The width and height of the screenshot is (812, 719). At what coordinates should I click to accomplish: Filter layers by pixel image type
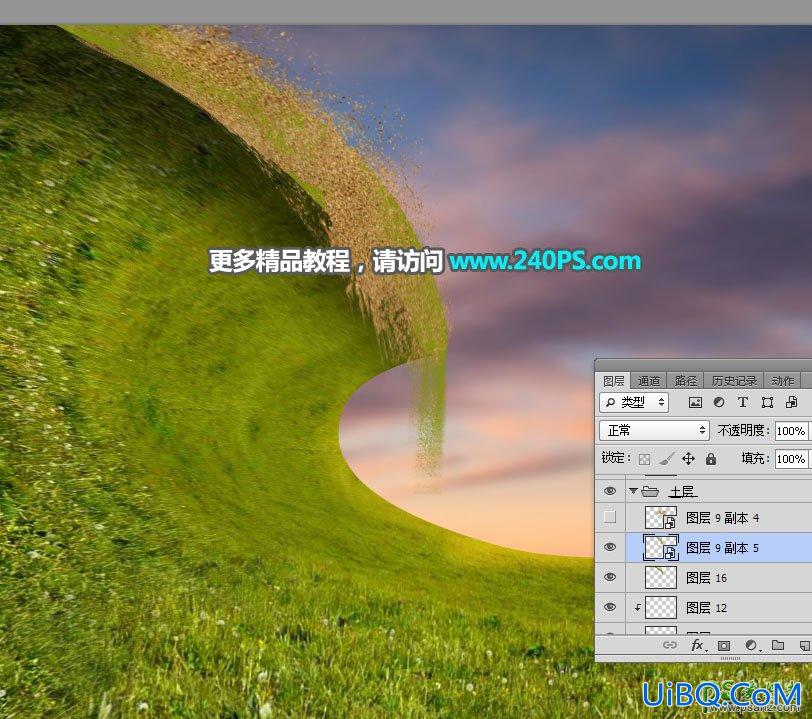click(695, 402)
